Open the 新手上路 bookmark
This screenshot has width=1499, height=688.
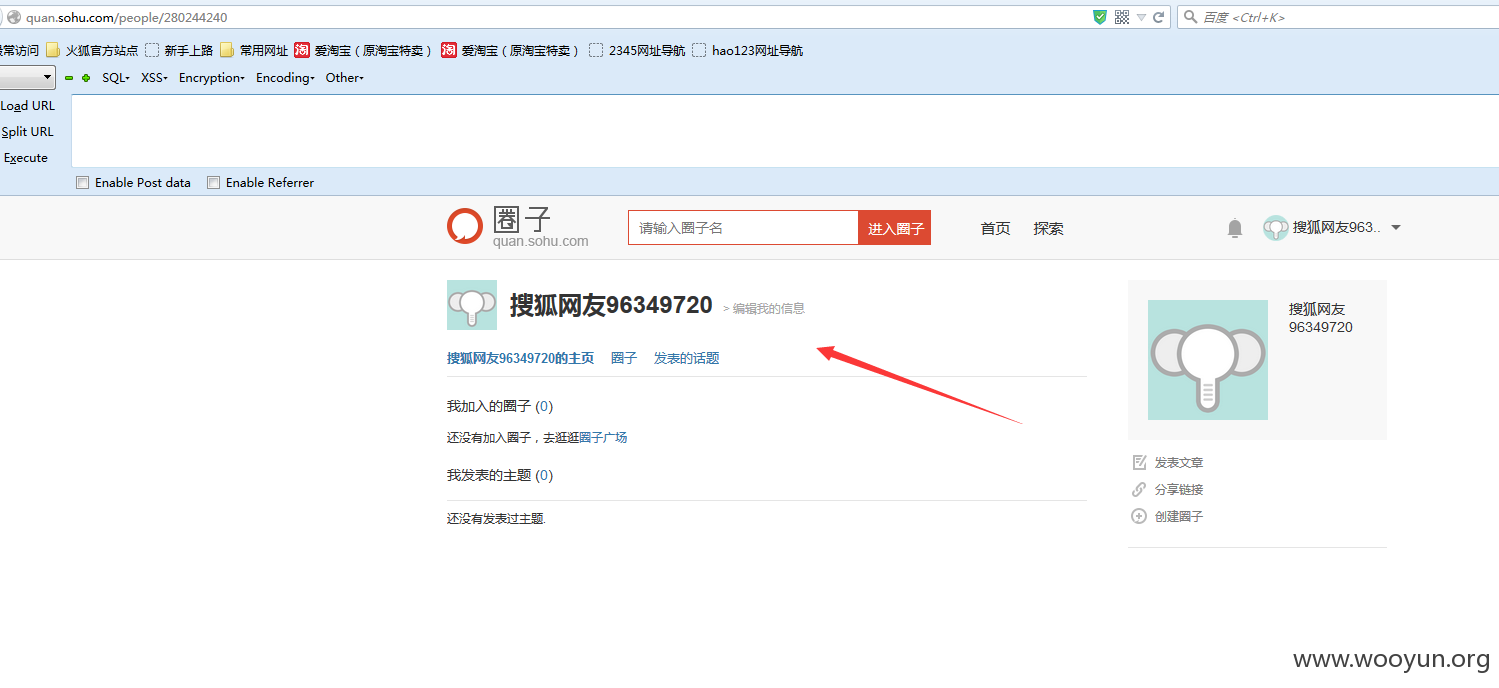click(x=179, y=50)
